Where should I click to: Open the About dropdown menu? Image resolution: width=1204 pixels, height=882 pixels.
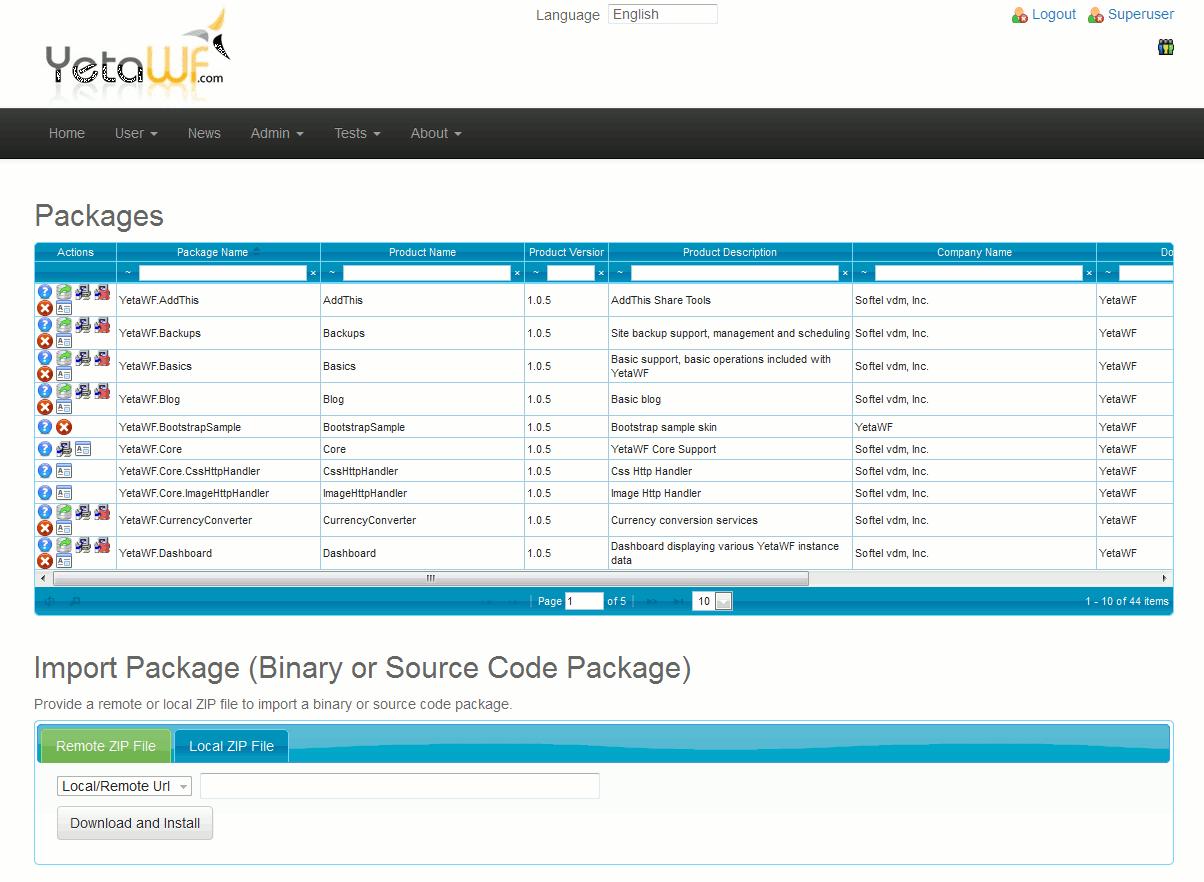tap(436, 133)
